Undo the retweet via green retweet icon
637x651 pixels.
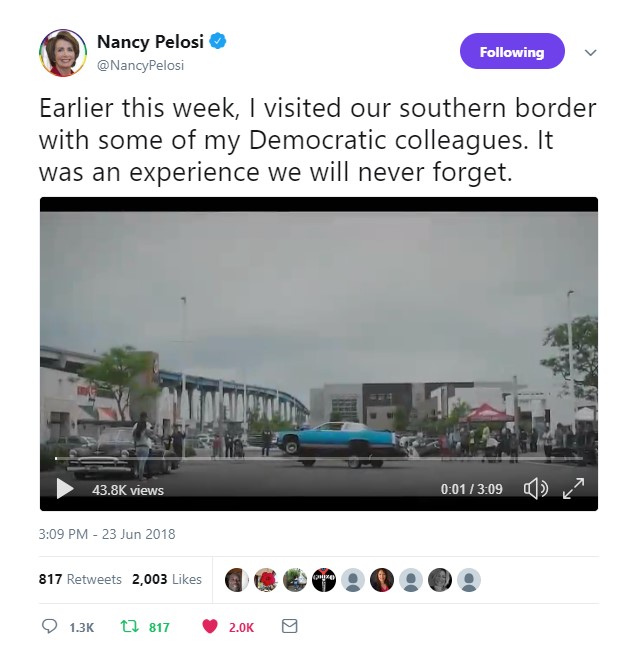[129, 626]
